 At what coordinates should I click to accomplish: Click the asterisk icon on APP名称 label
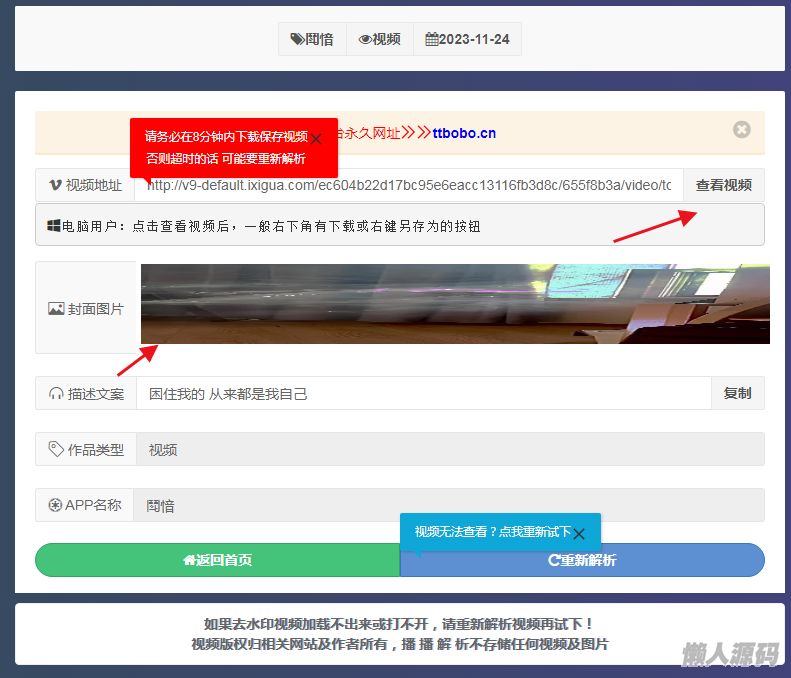pyautogui.click(x=55, y=505)
